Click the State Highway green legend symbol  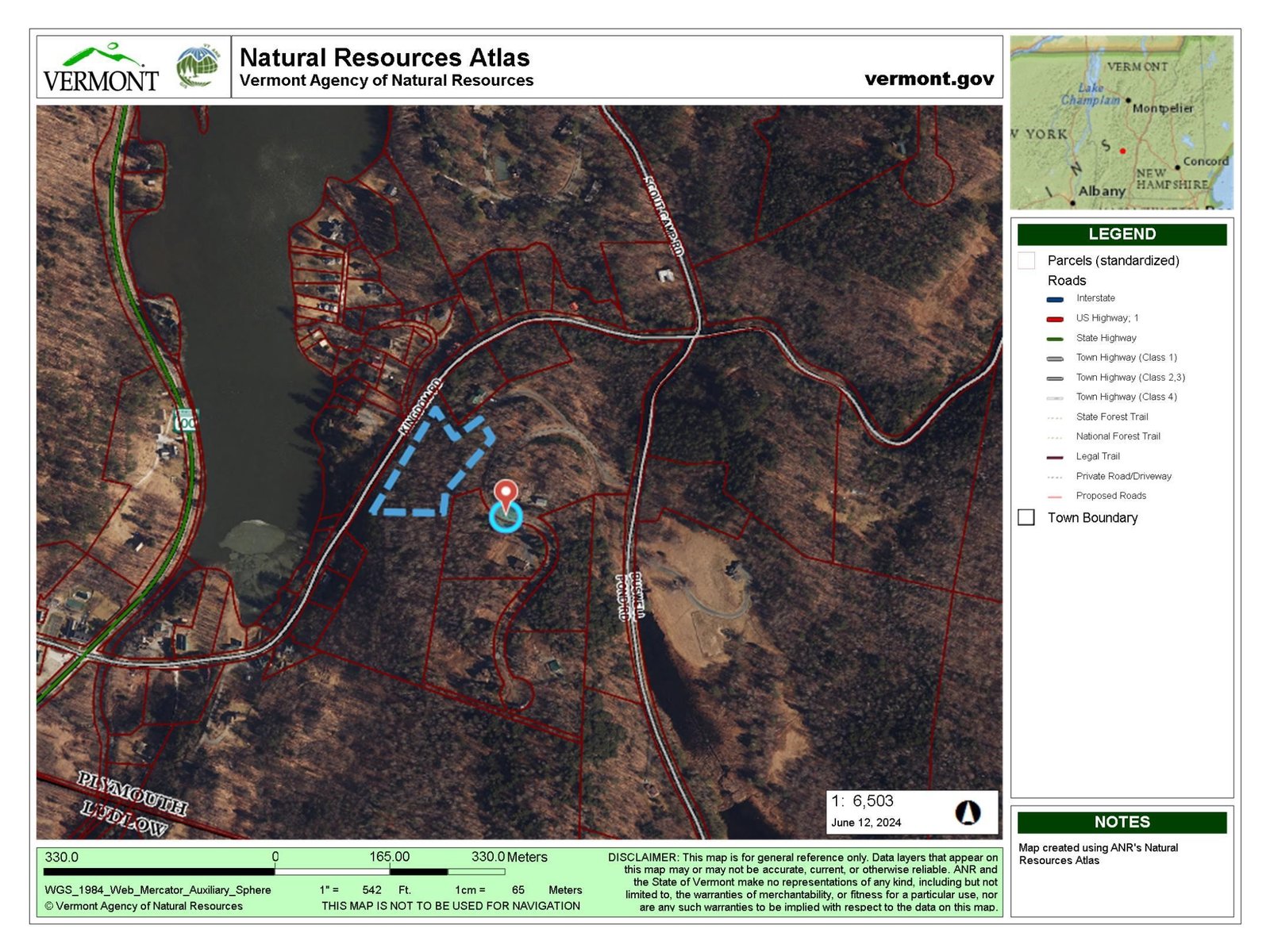1055,339
